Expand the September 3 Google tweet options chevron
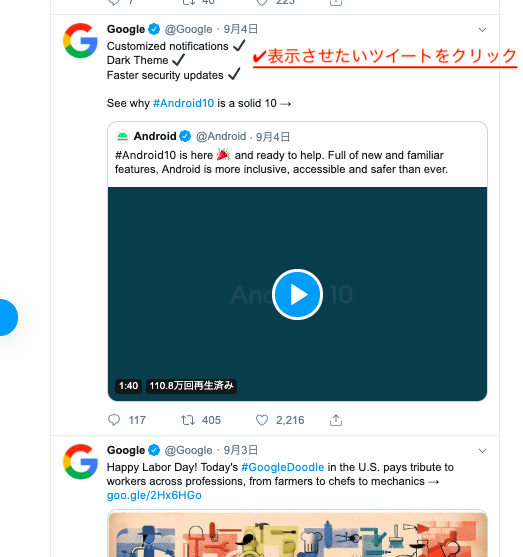This screenshot has height=557, width=523. (482, 451)
